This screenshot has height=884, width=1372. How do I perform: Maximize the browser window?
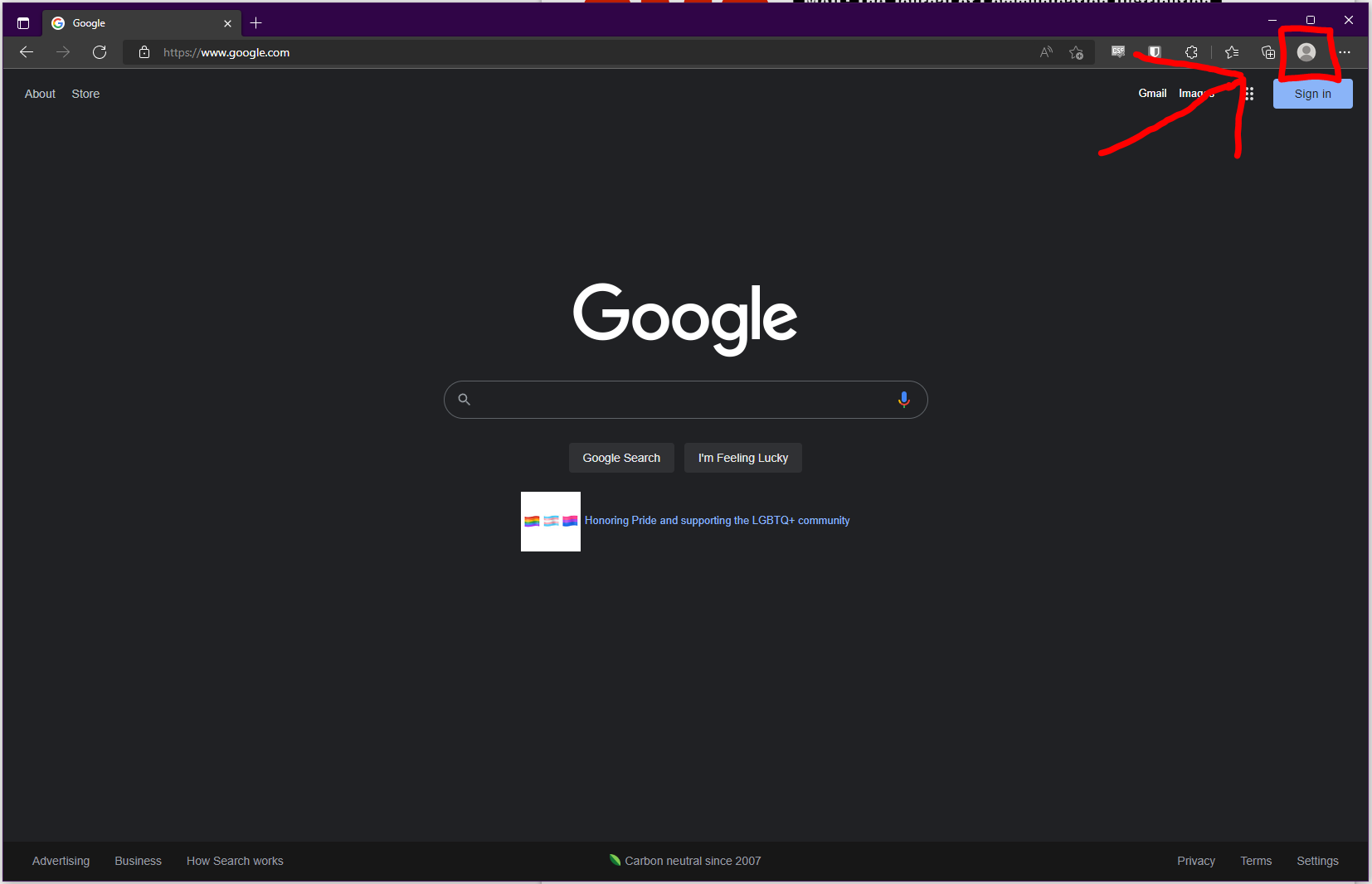click(x=1311, y=20)
